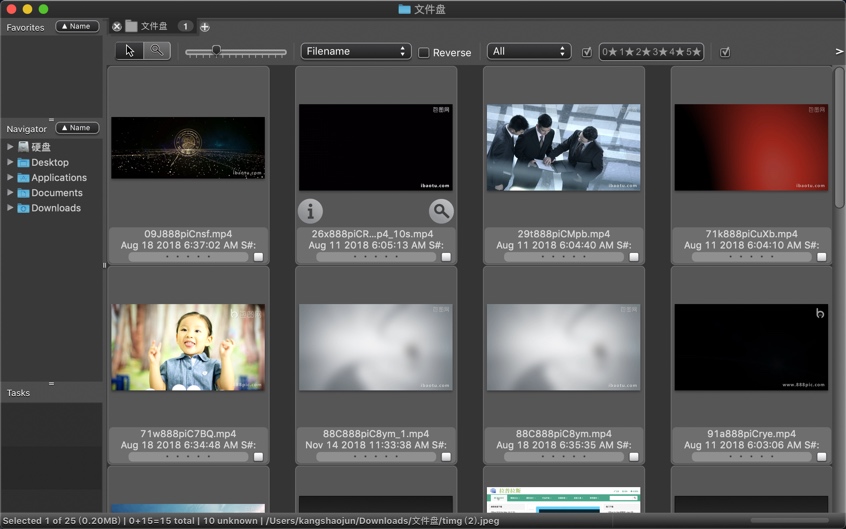Toggle checkbox after star rating filter
846x529 pixels.
point(725,52)
